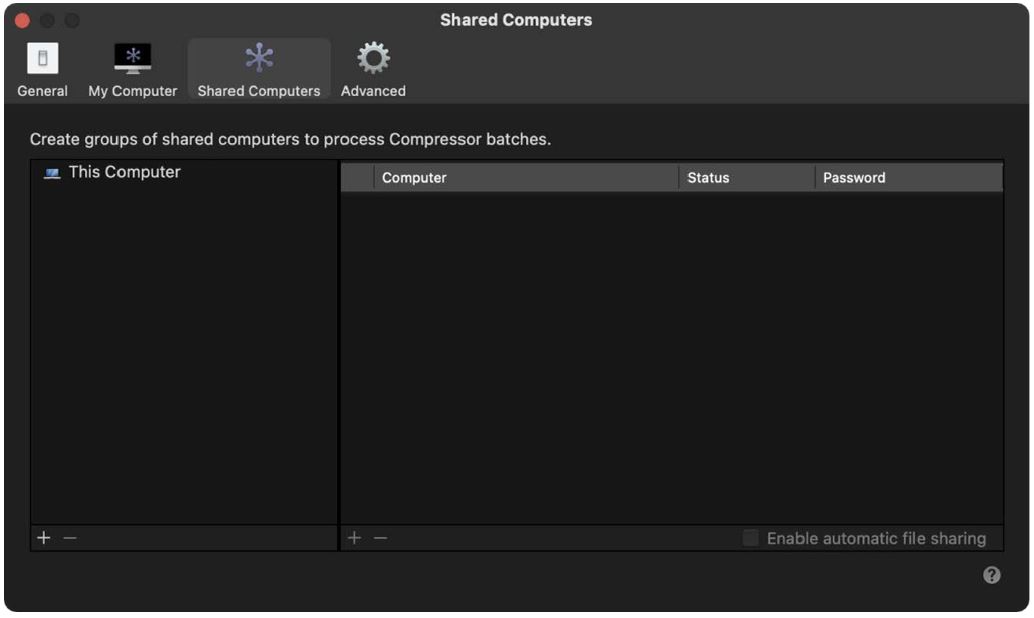This screenshot has width=1034, height=618.
Task: Click the Advanced tab label
Action: (373, 91)
